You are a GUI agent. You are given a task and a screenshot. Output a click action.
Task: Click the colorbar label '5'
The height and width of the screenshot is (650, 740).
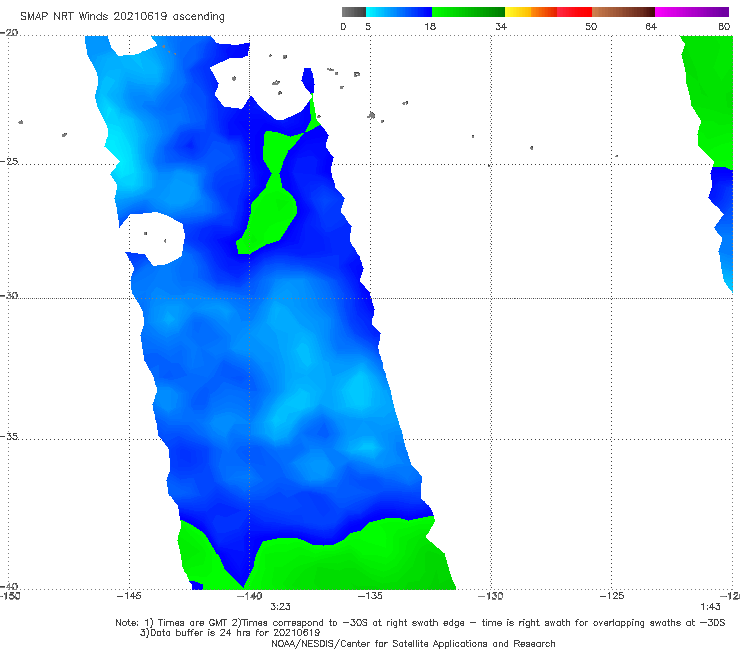[x=368, y=27]
